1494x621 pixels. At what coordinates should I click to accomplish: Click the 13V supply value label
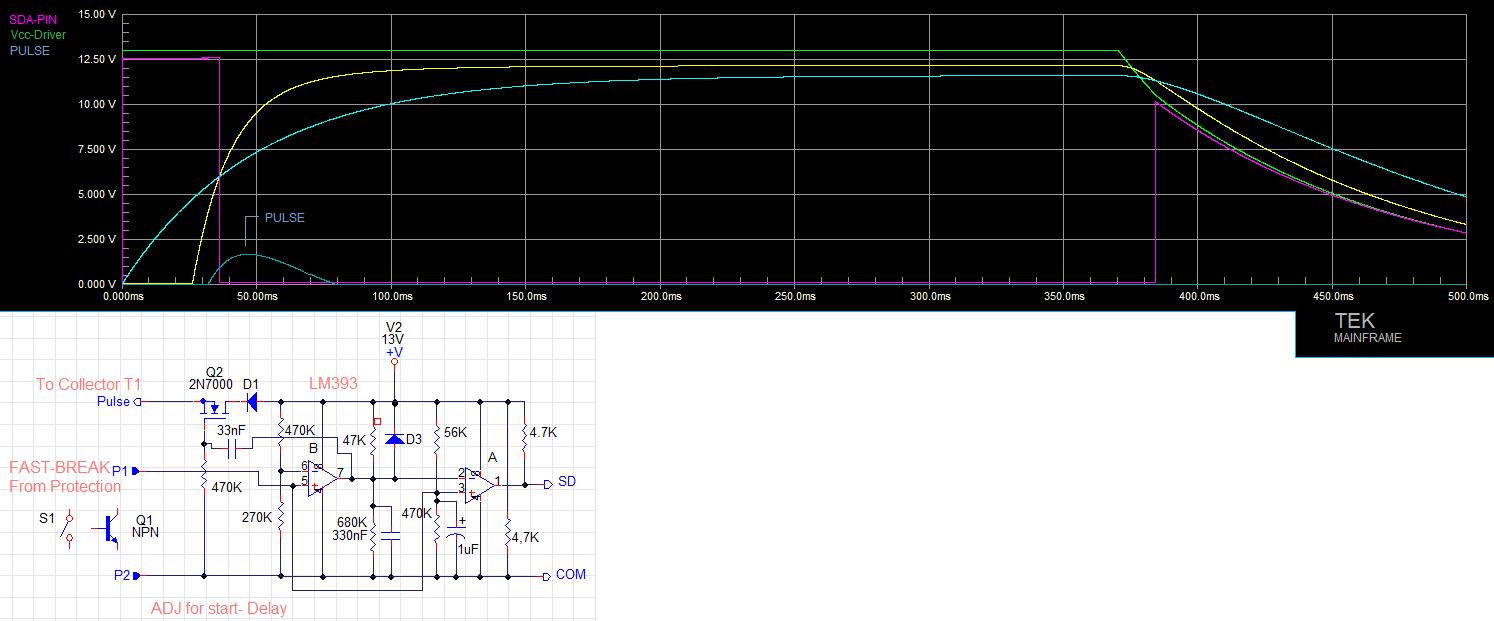pos(393,340)
